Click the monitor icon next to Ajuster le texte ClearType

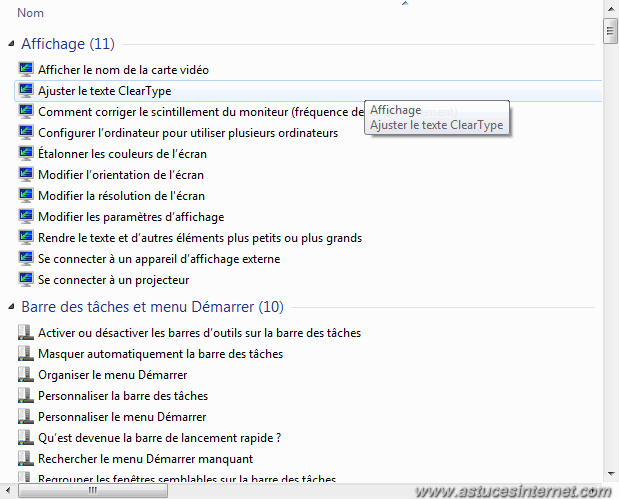(x=26, y=90)
